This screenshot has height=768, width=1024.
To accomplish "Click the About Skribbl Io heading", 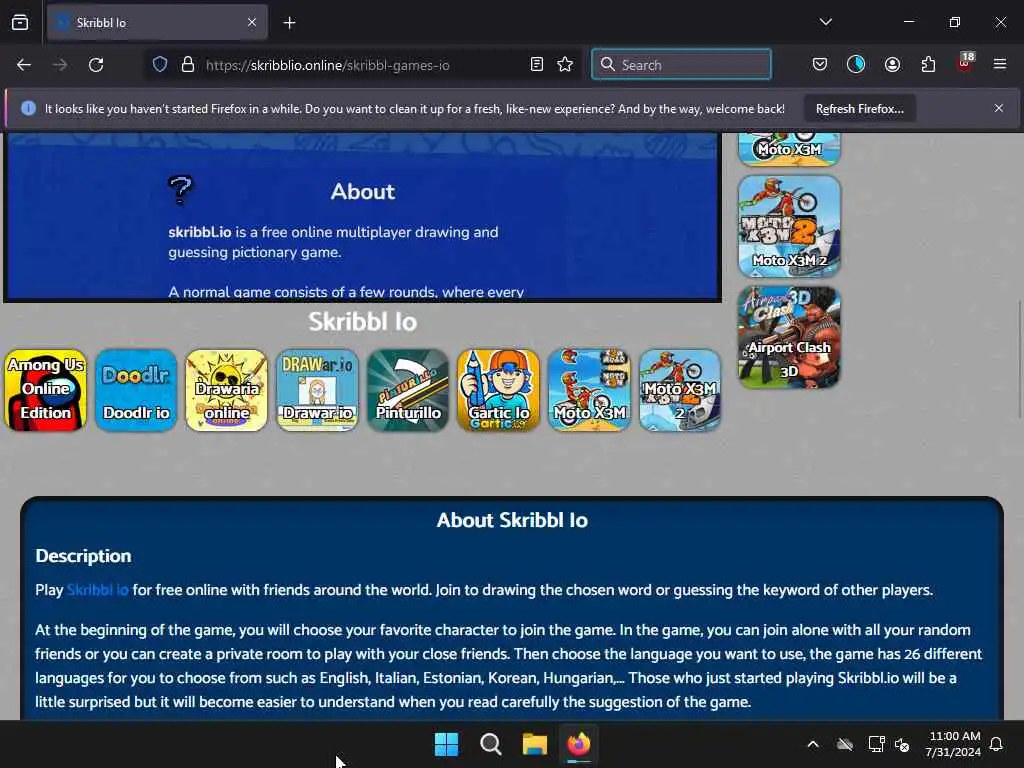I will pos(512,520).
